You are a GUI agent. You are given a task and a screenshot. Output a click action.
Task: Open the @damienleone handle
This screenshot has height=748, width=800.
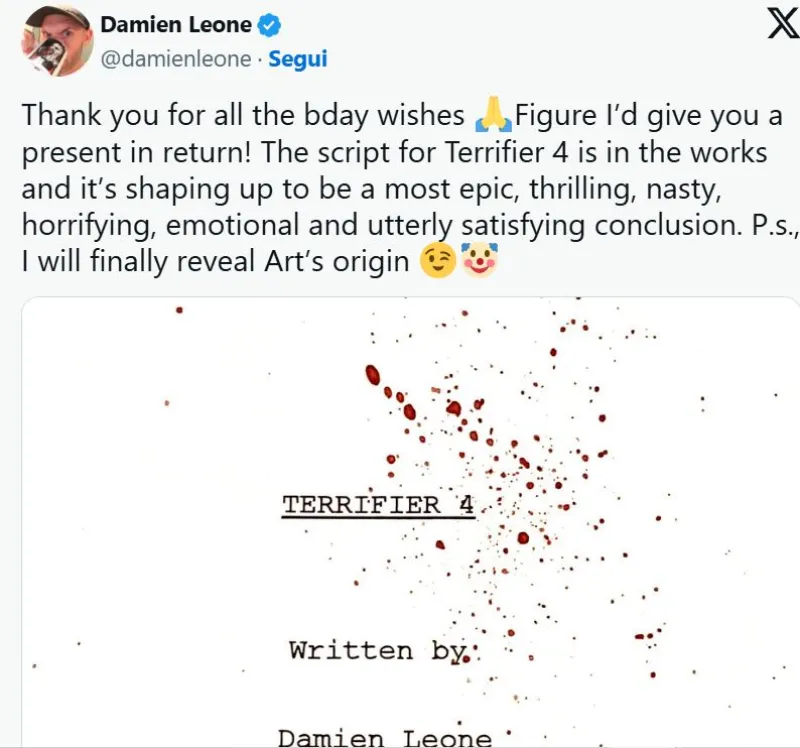tap(175, 59)
